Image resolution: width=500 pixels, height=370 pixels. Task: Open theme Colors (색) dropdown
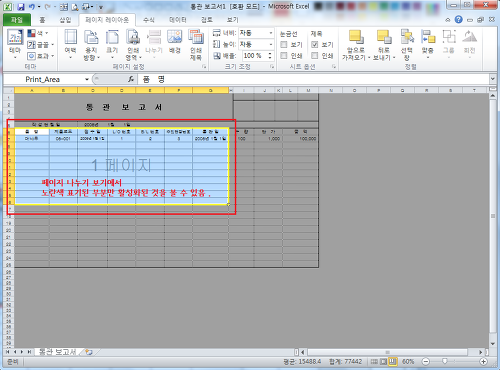tap(38, 33)
